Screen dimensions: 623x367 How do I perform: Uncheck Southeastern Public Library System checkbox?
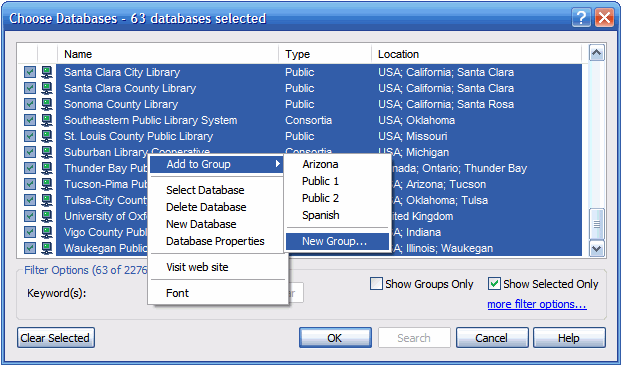point(30,120)
